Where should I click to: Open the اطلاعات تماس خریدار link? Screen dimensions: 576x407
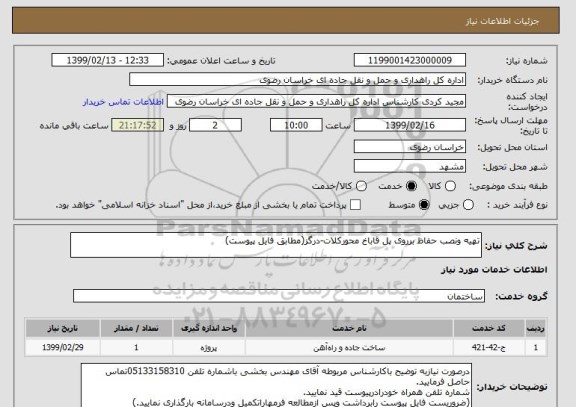123,102
